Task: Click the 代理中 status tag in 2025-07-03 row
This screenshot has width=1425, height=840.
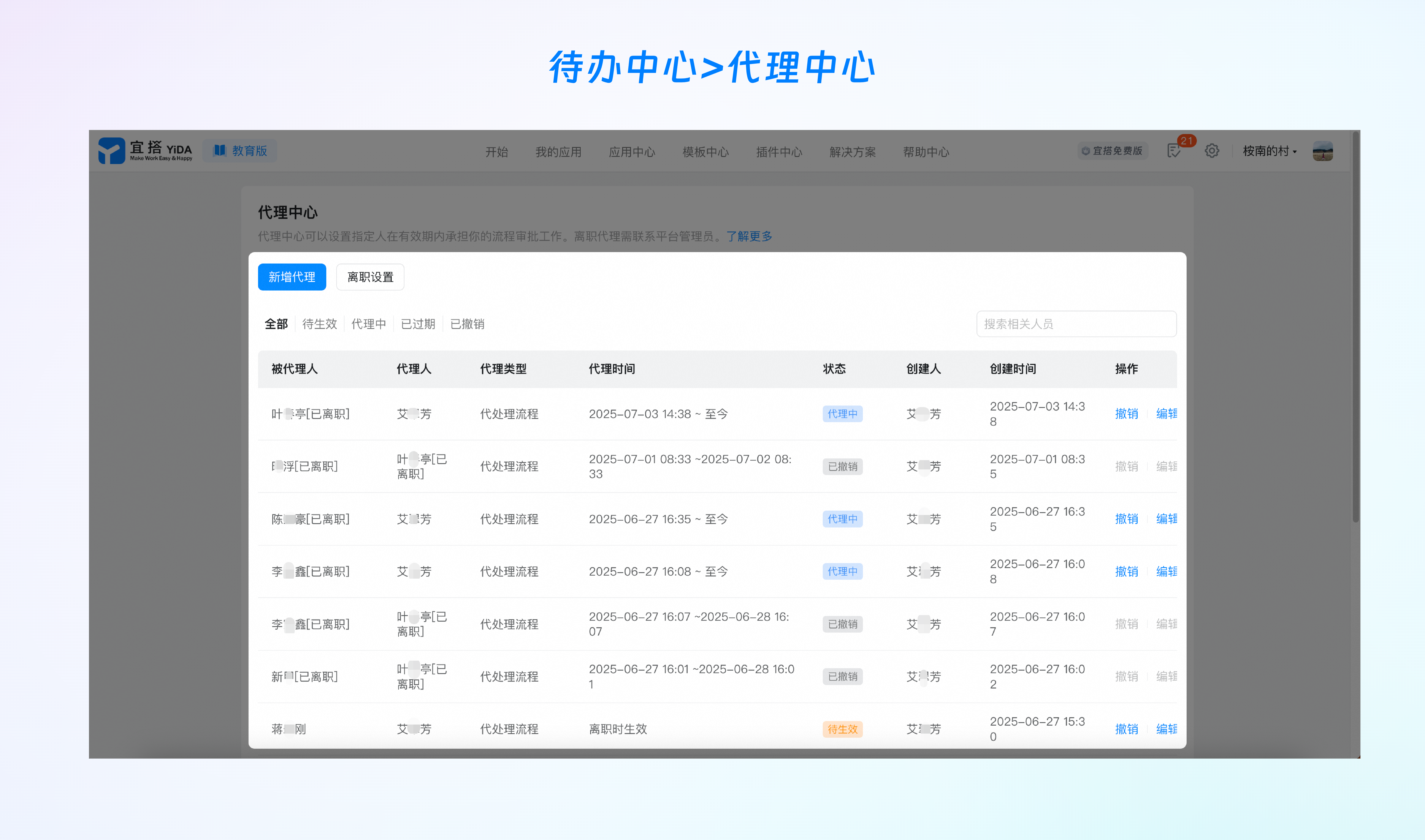Action: (x=842, y=414)
